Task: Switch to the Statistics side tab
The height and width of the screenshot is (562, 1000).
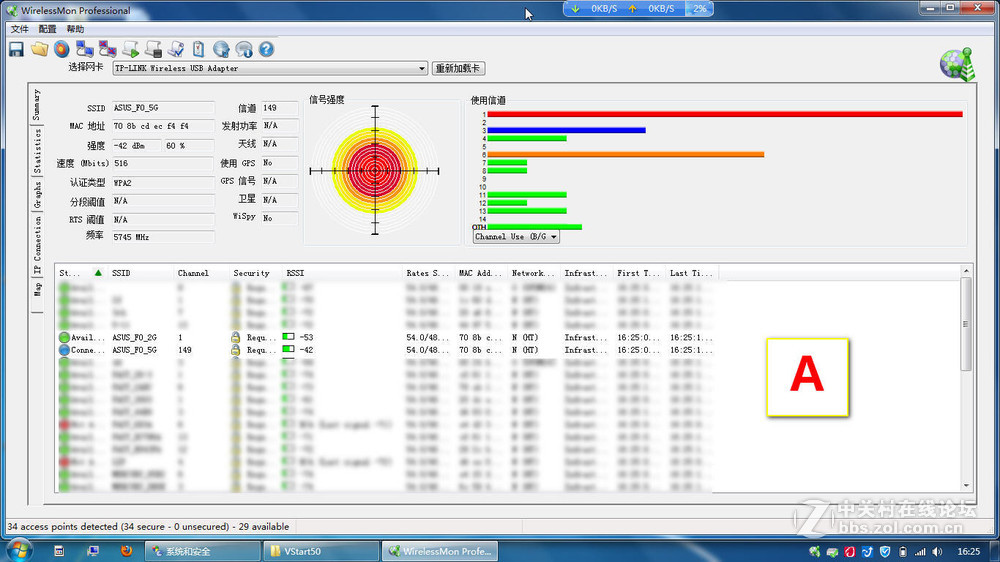Action: 38,151
